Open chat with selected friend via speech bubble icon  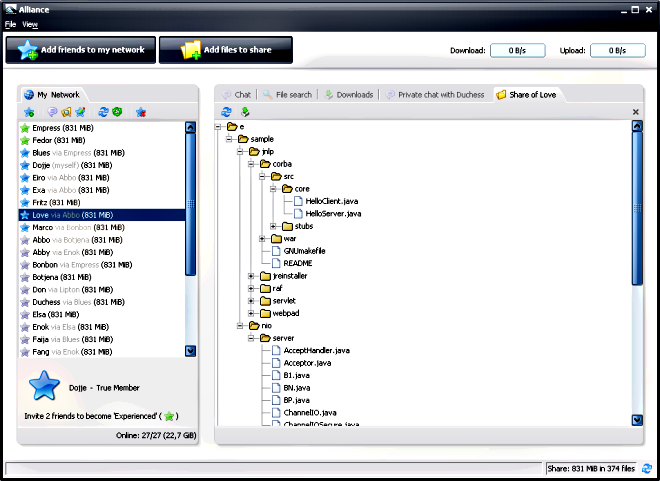pos(52,112)
